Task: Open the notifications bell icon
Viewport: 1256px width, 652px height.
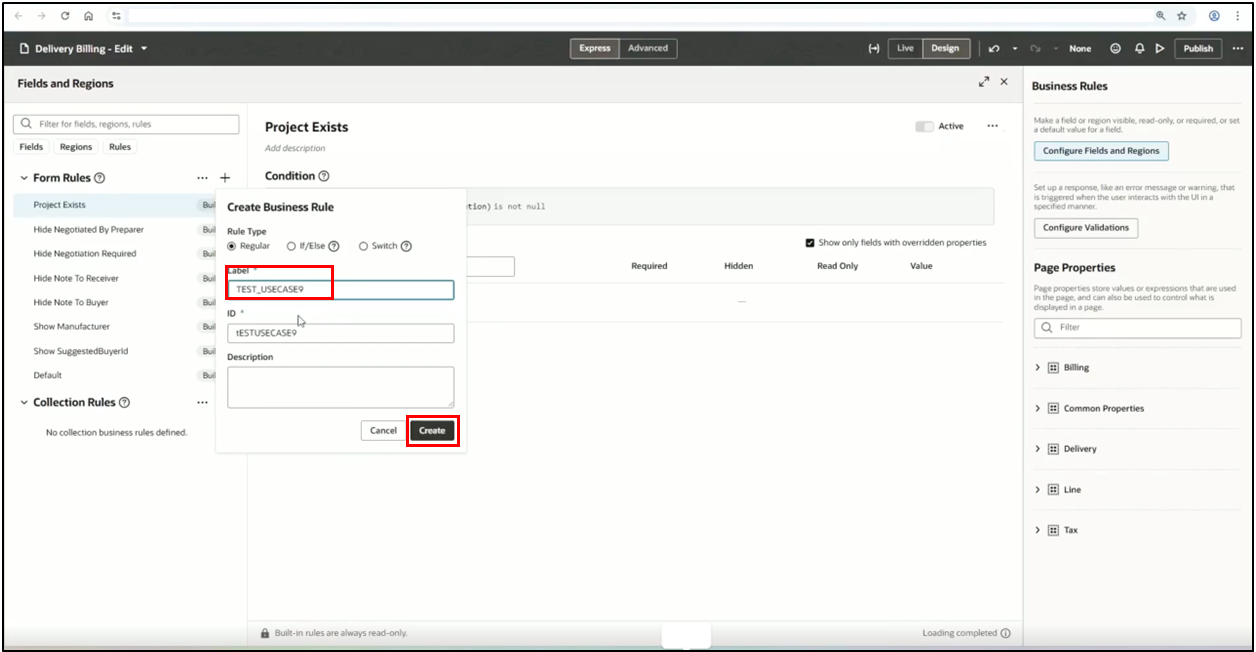Action: 1139,48
